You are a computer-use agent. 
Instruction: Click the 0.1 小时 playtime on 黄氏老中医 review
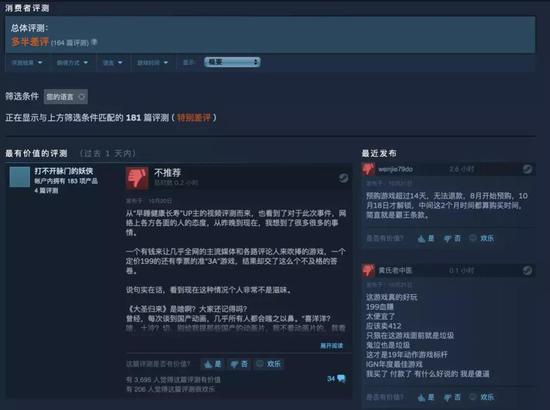(x=462, y=270)
